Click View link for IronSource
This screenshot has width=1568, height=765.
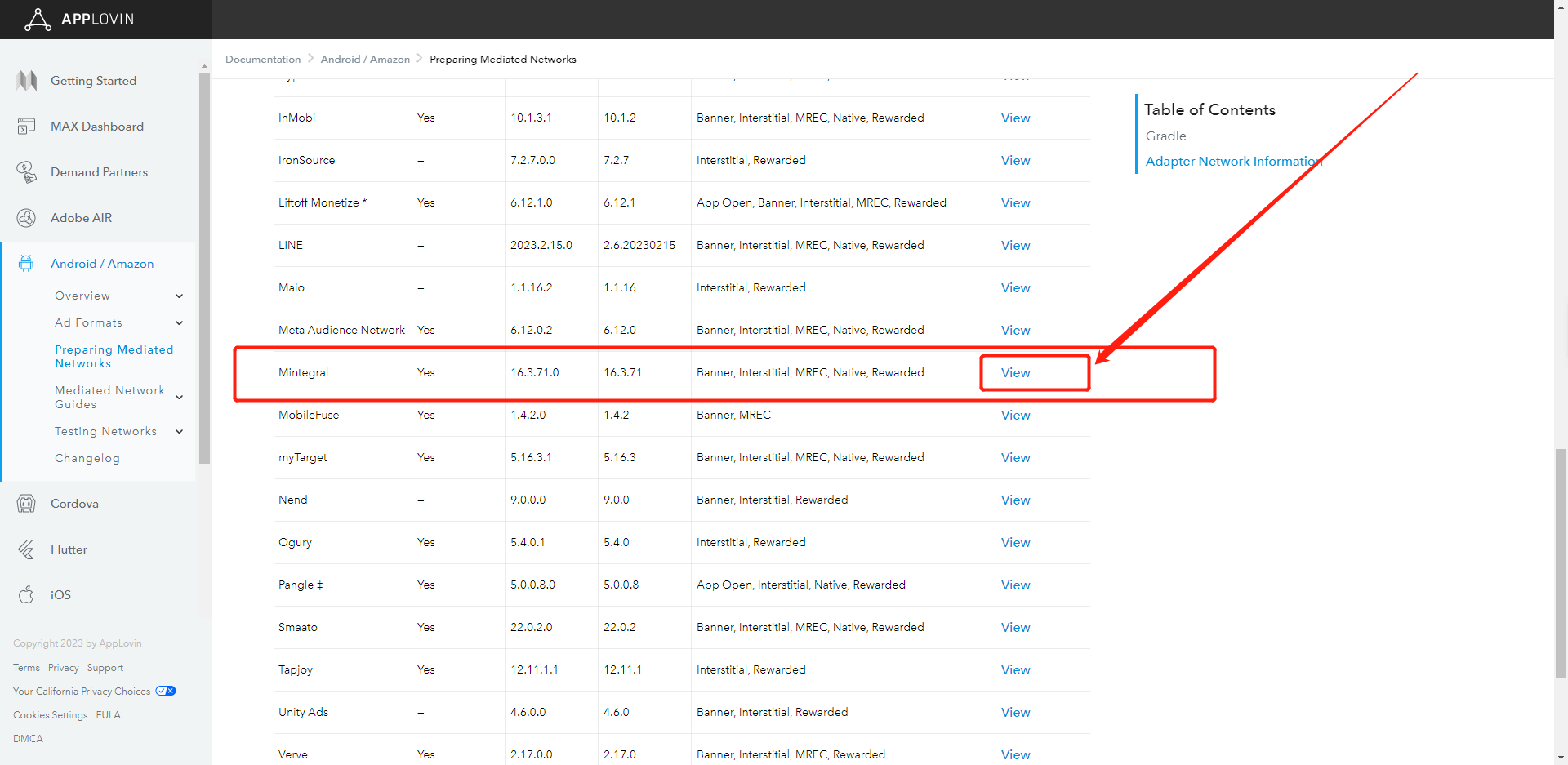click(1015, 160)
